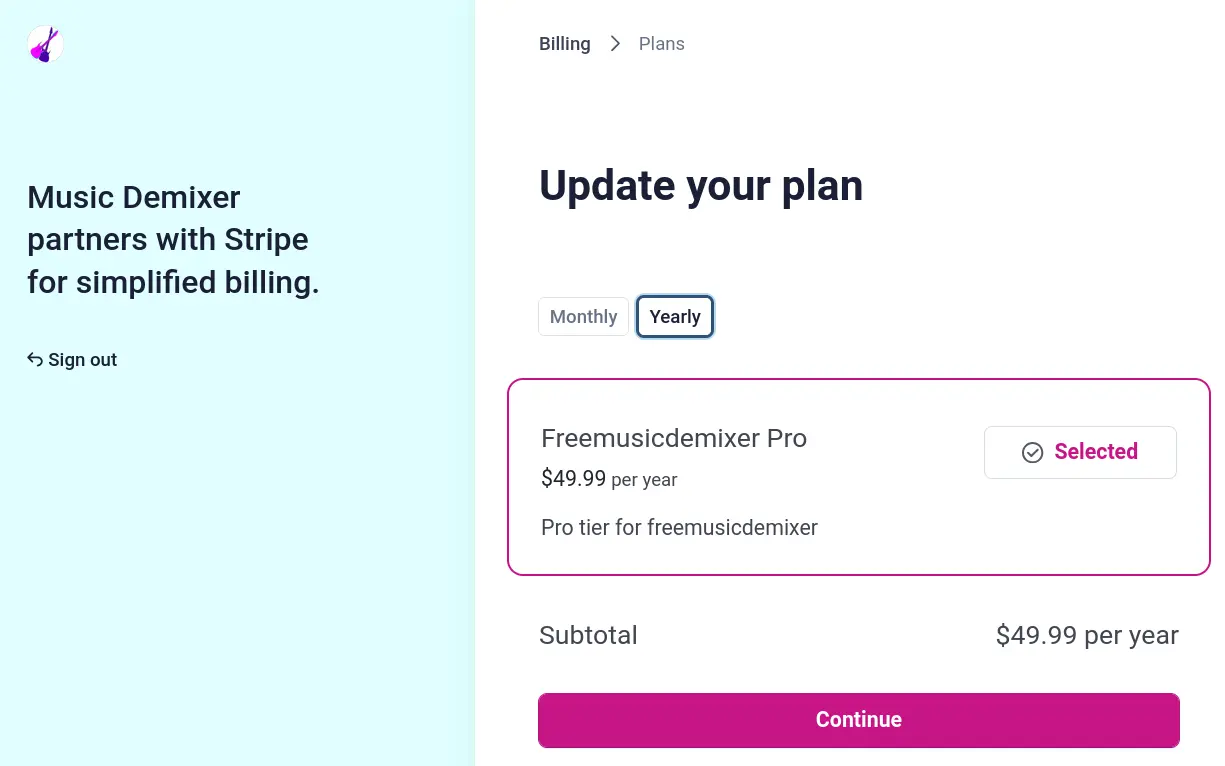Screen dimensions: 1225x766
Task: Select the Freemusicdemixer Pro plan card
Action: pyautogui.click(x=858, y=476)
